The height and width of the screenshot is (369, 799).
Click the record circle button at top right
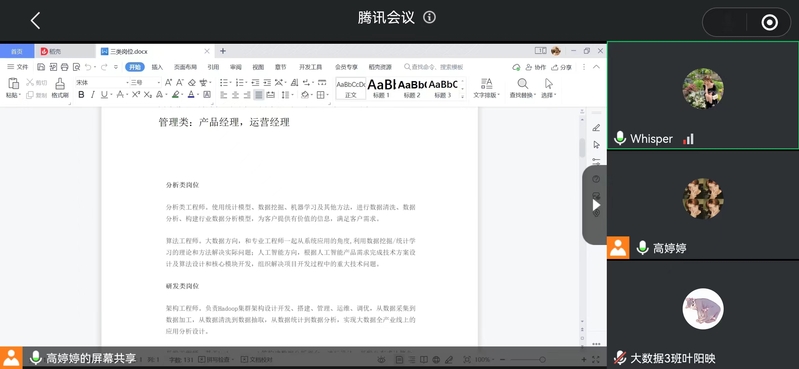pyautogui.click(x=769, y=22)
